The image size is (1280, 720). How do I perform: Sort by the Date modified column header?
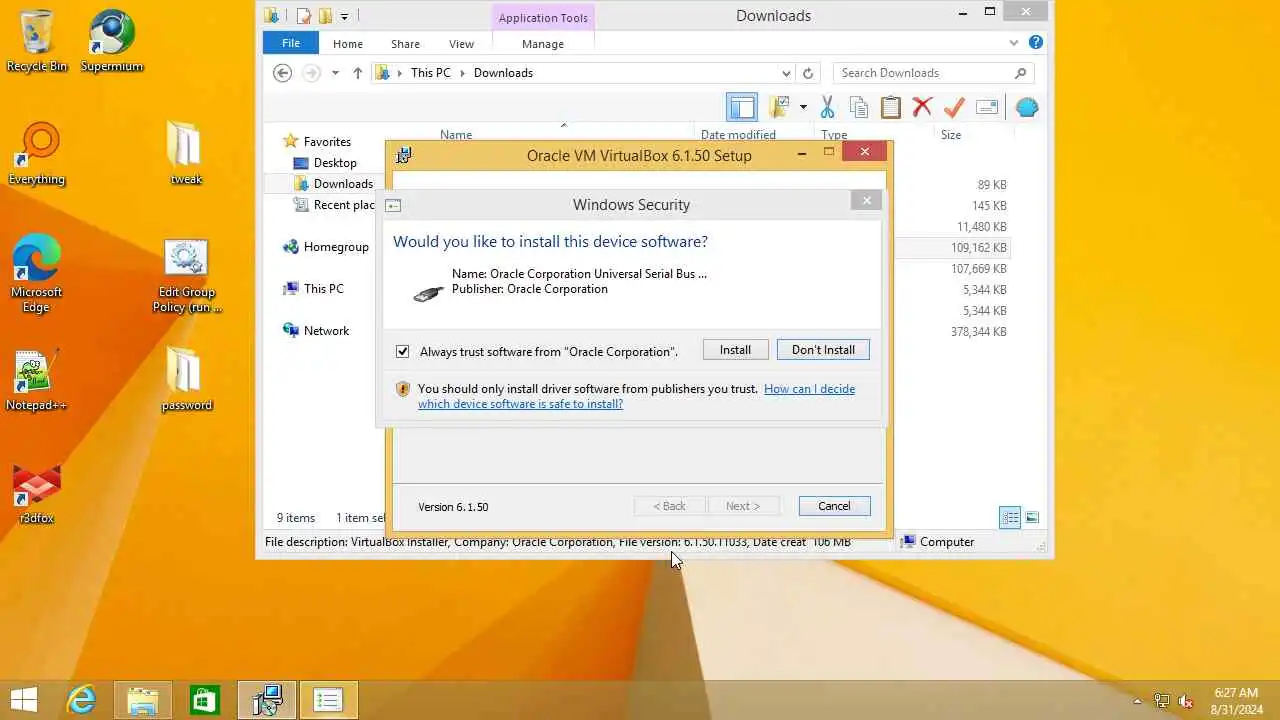tap(738, 134)
